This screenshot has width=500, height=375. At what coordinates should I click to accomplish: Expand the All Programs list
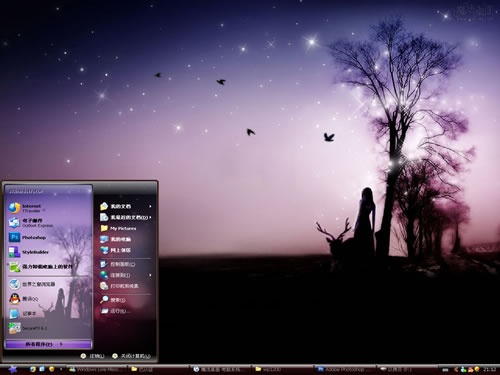[49, 344]
